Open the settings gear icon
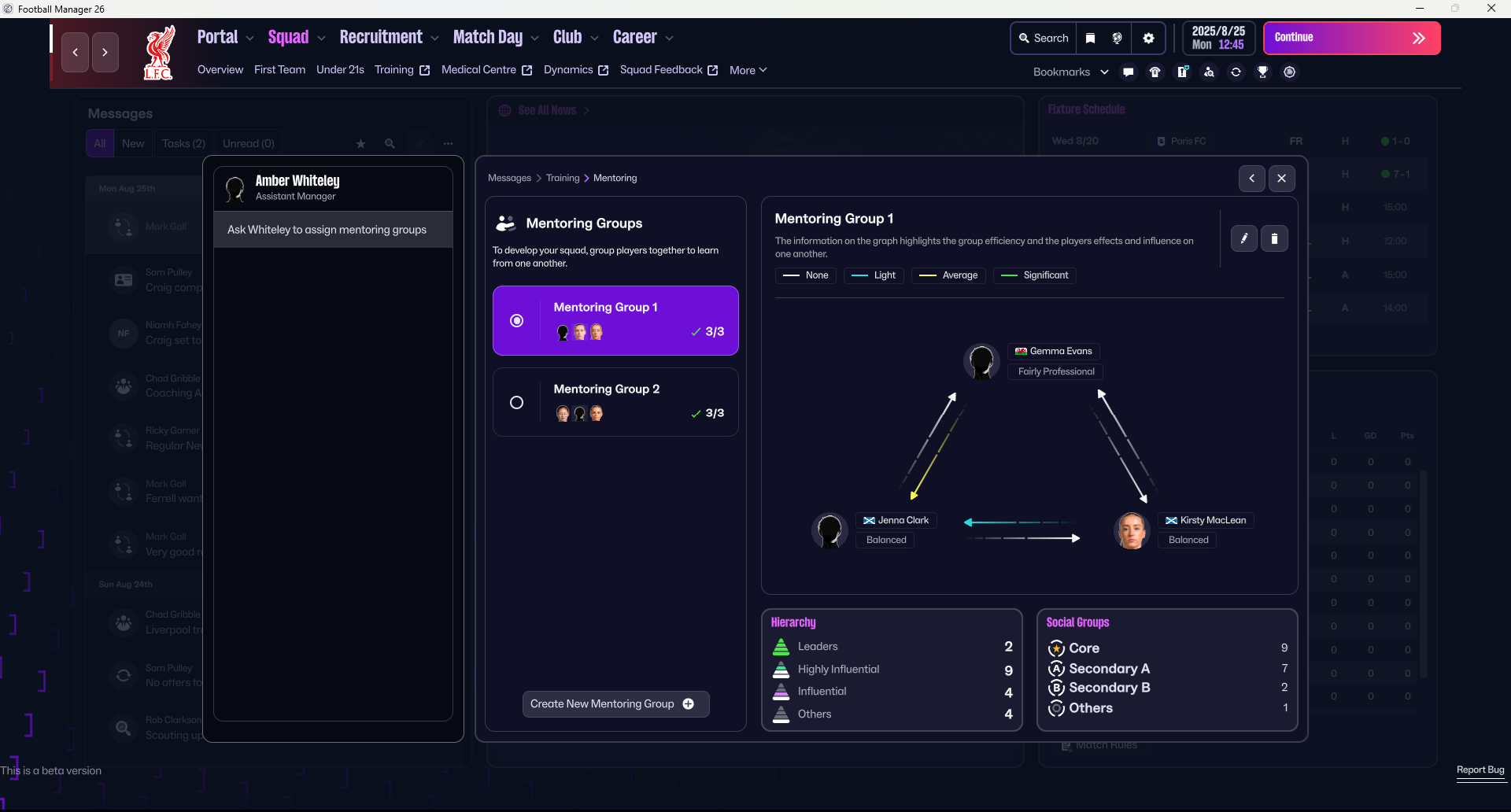The width and height of the screenshot is (1511, 812). coord(1148,39)
